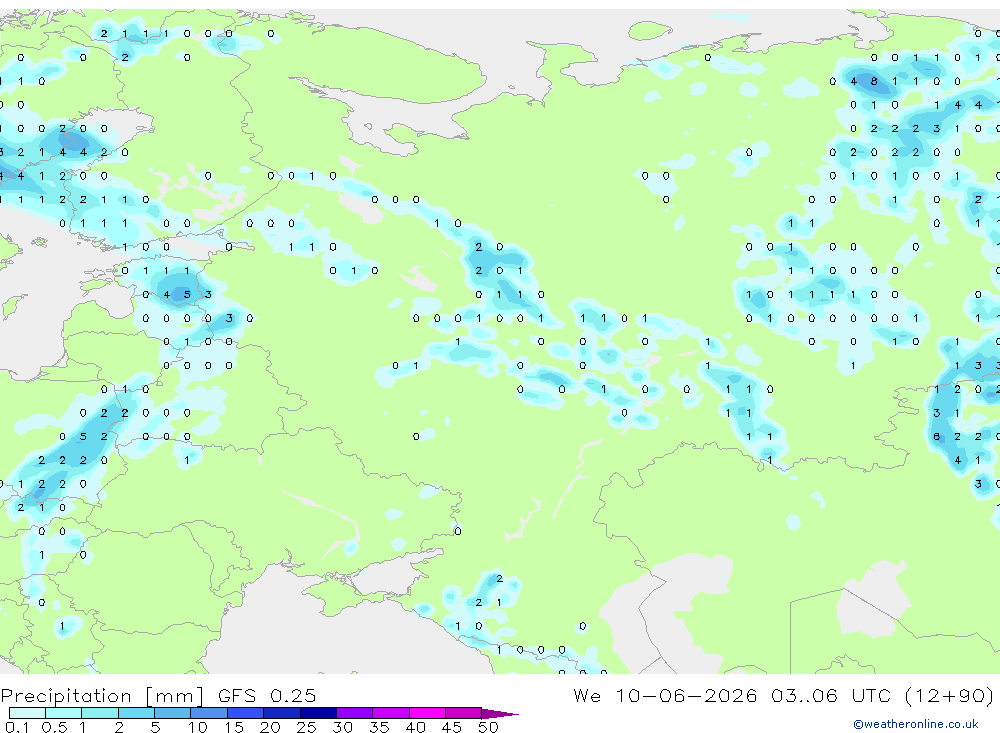Viewport: 1000px width, 733px height.
Task: Select the 30–35 mm legend color swatch
Action: coord(355,713)
